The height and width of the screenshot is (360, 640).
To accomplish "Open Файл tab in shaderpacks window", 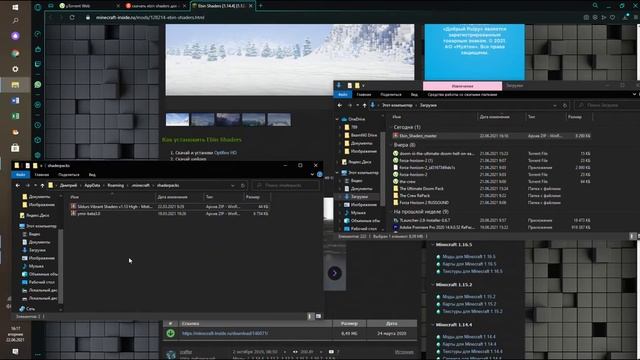I will point(20,174).
